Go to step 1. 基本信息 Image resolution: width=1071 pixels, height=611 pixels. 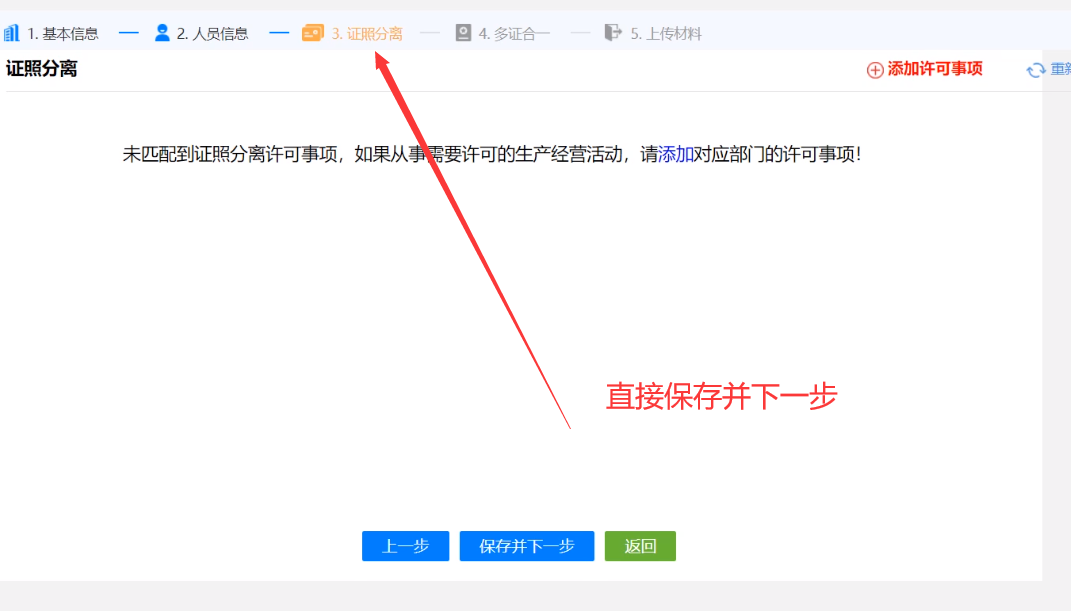63,33
